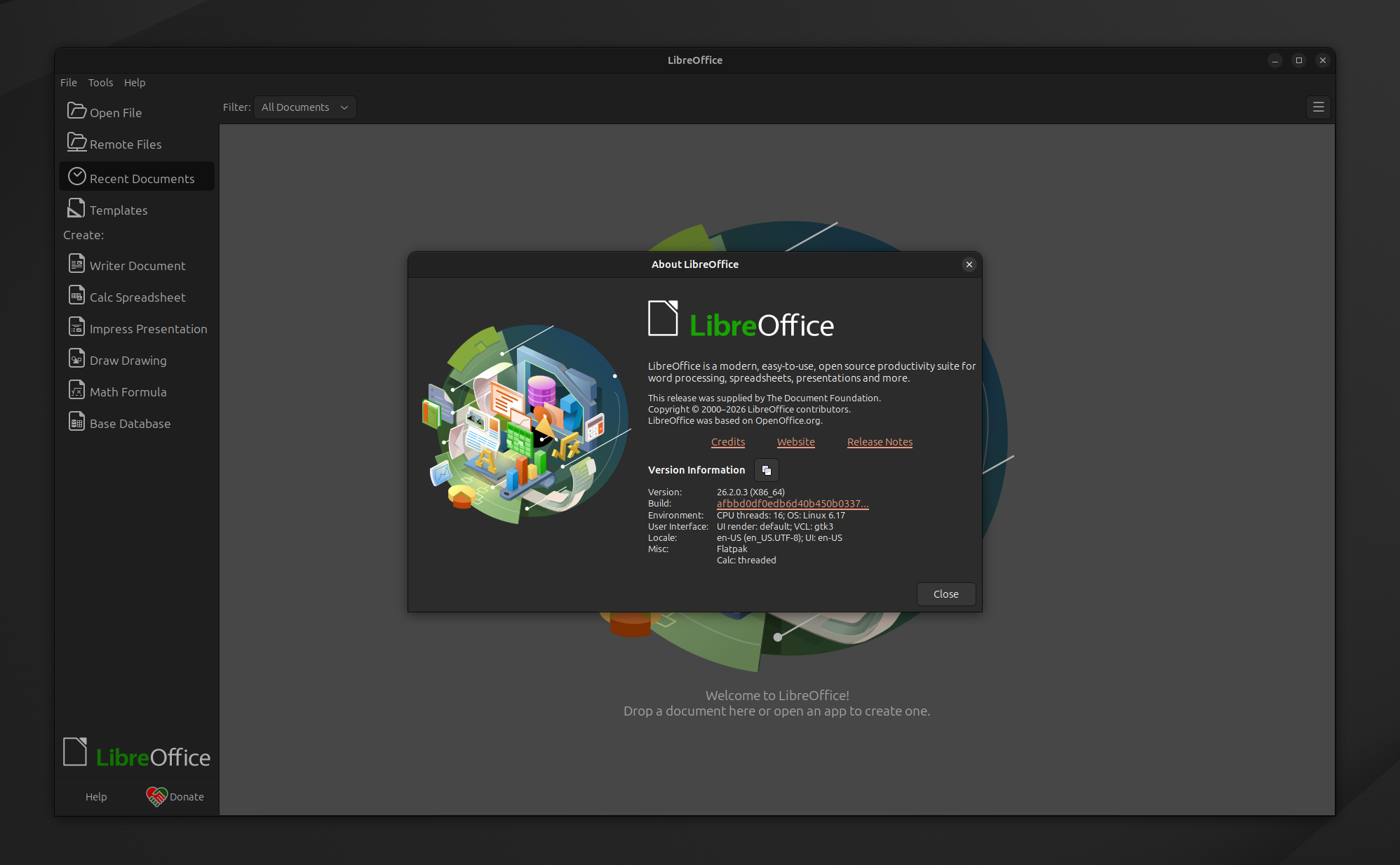The width and height of the screenshot is (1400, 865).
Task: Select Open File in the sidebar
Action: [115, 112]
